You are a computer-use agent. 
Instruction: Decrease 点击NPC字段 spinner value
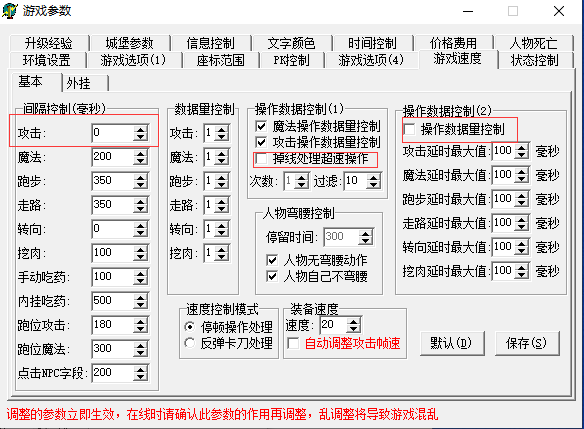coord(140,377)
